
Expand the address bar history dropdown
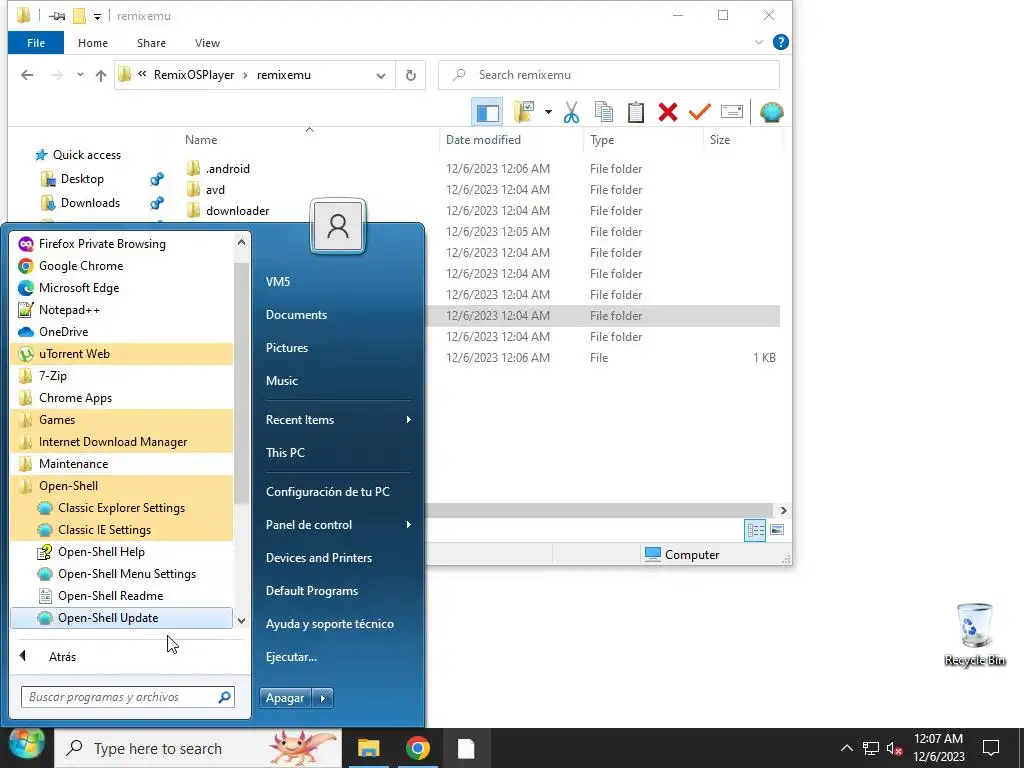pyautogui.click(x=381, y=76)
